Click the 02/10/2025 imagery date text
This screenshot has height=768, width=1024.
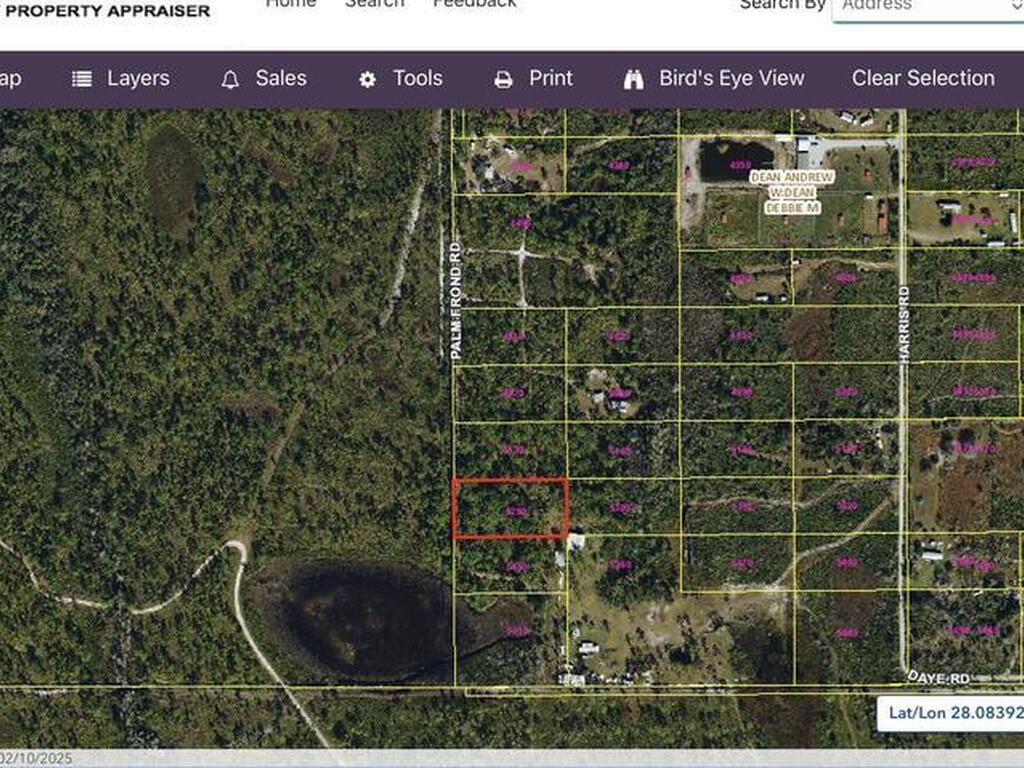click(x=37, y=759)
